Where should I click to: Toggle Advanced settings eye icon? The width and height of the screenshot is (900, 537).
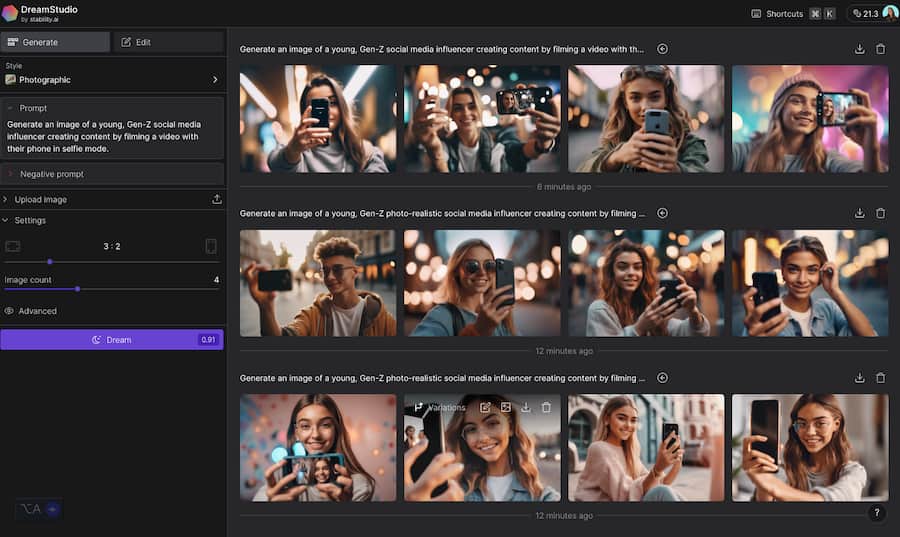click(9, 311)
